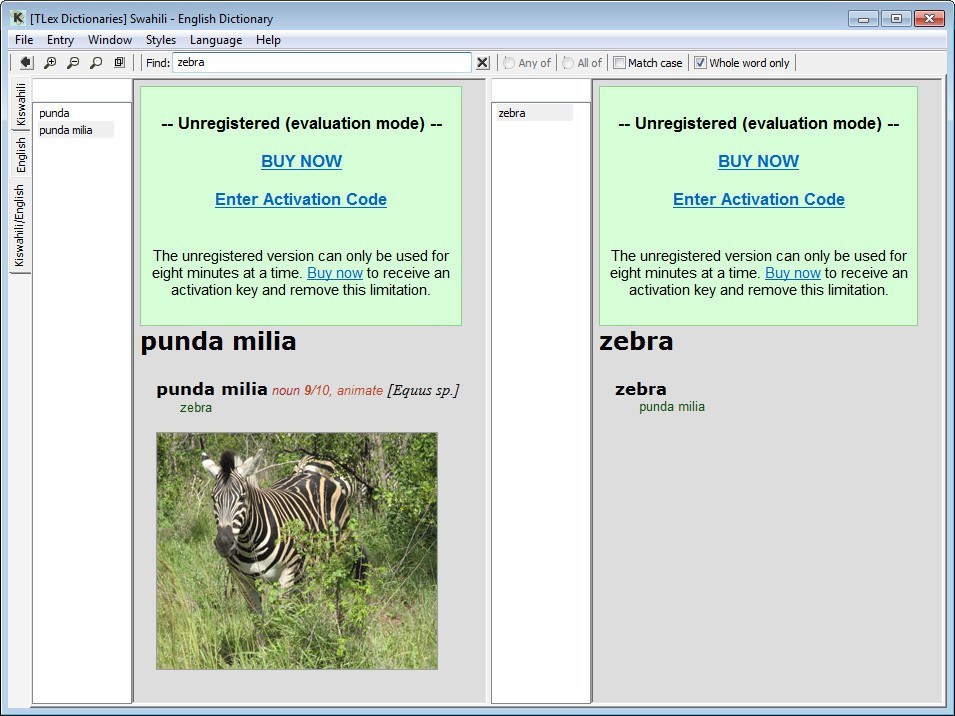Click the duplicate window icon on the toolbar
Viewport: 955px width, 716px height.
[119, 62]
